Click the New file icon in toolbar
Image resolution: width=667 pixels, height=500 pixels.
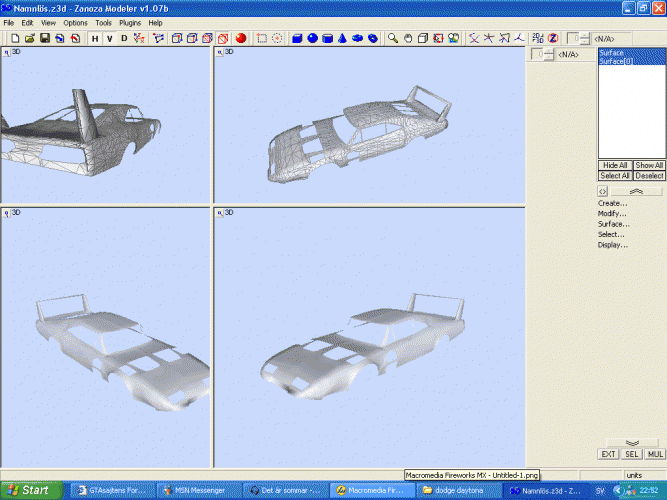(x=15, y=38)
